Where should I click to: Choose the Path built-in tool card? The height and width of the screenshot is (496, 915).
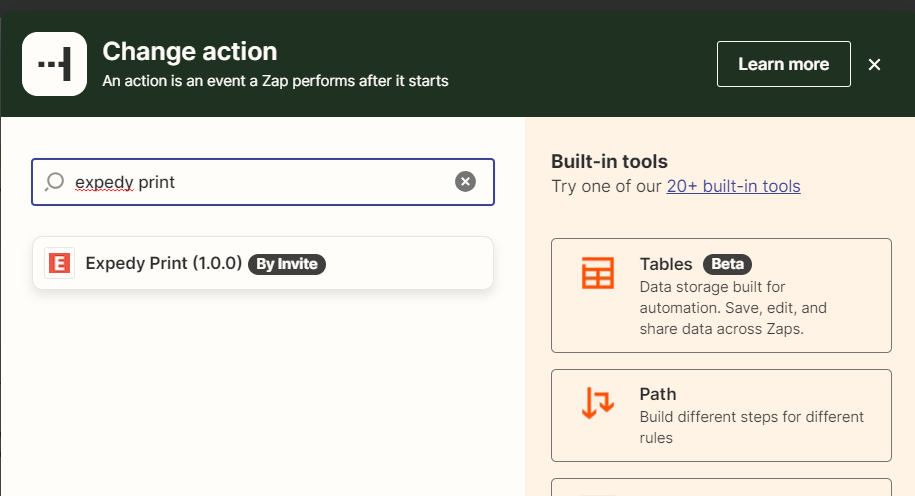pos(721,415)
